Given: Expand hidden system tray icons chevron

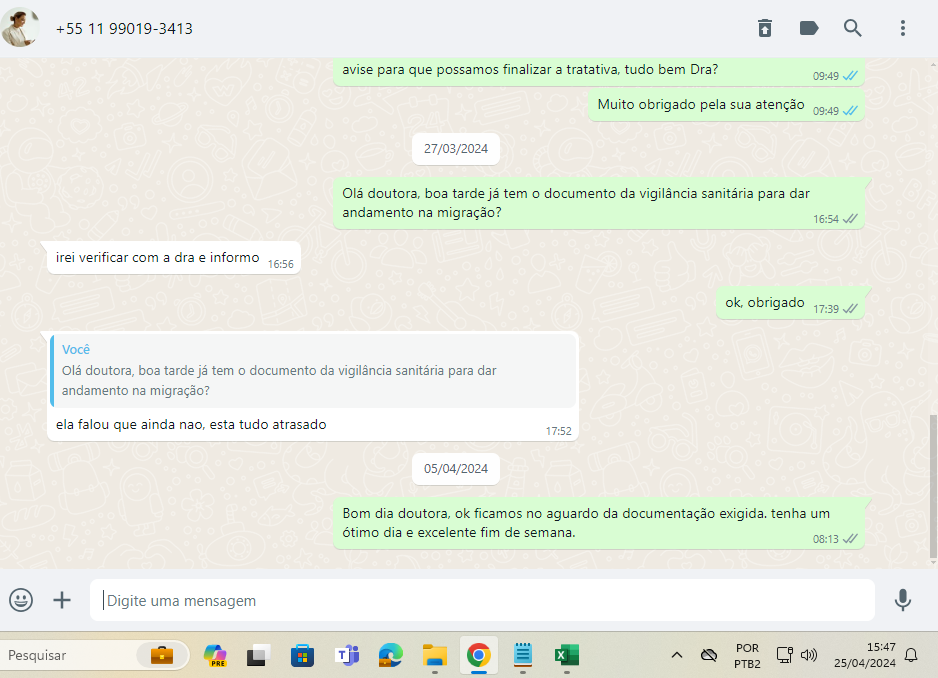Looking at the screenshot, I should 676,655.
